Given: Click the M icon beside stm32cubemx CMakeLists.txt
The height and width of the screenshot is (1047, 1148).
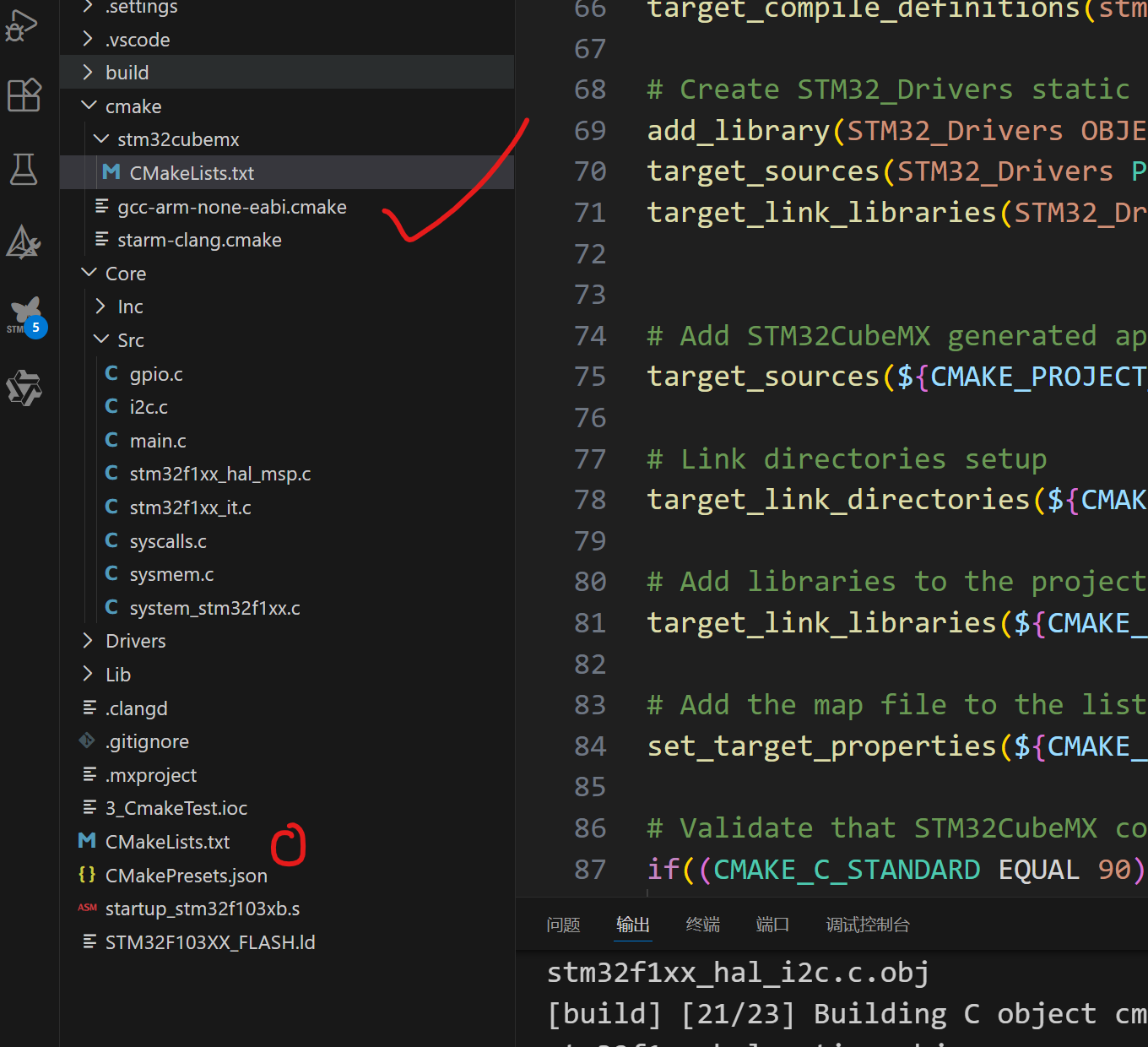Looking at the screenshot, I should (111, 172).
